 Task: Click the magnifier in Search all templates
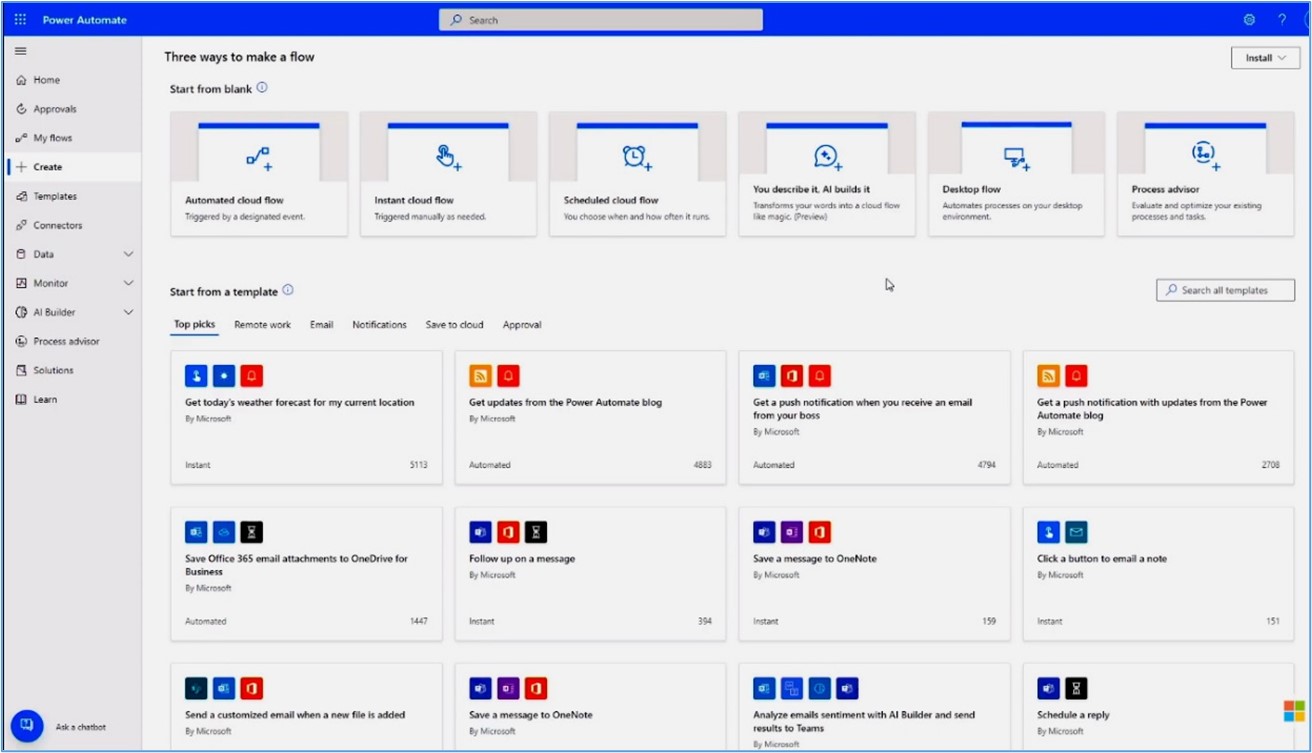point(1171,290)
